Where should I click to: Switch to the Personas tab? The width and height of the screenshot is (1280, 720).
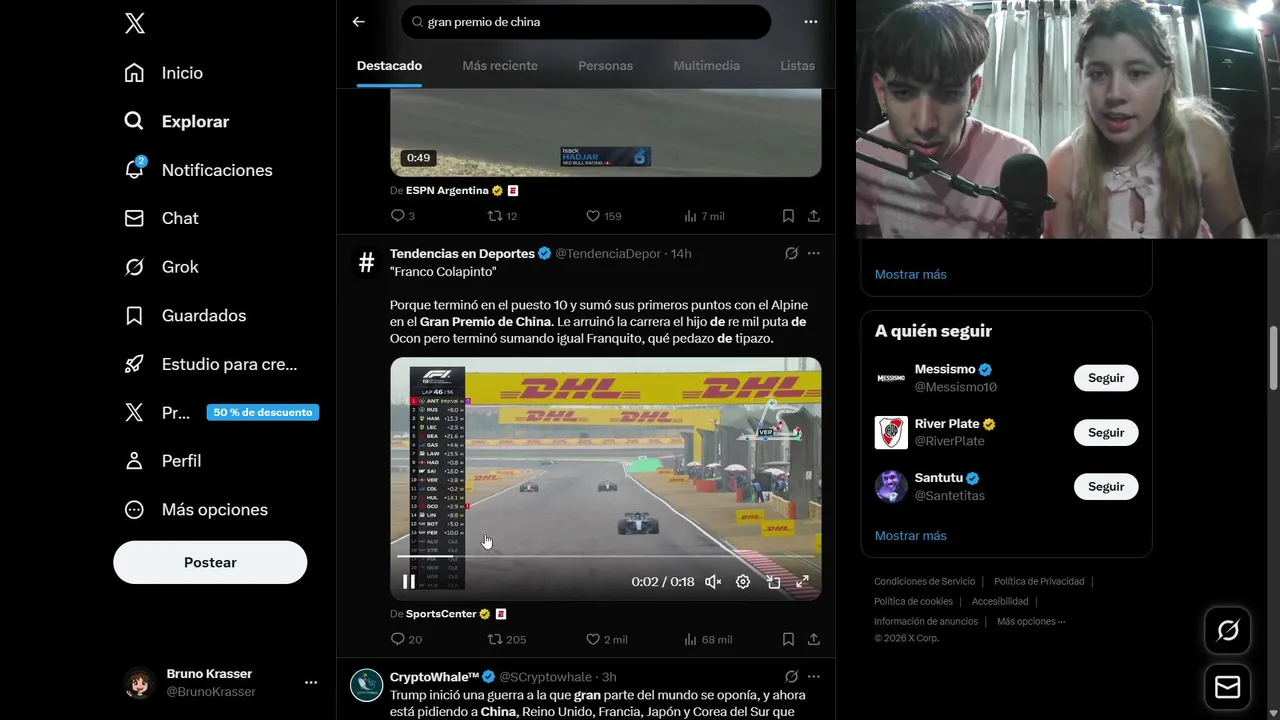[x=605, y=66]
